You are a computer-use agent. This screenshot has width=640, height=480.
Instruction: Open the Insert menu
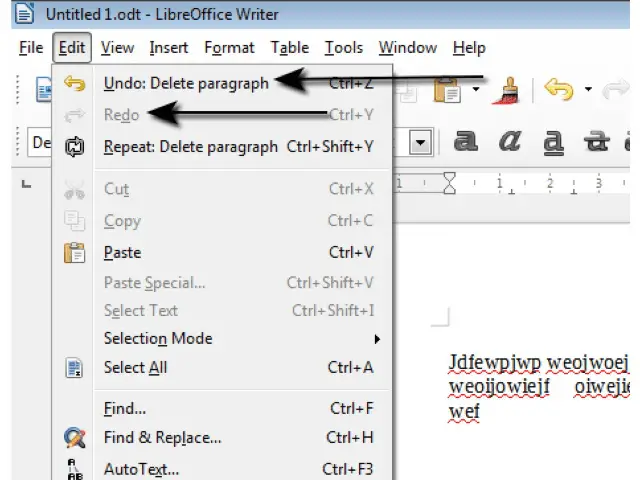click(x=169, y=48)
